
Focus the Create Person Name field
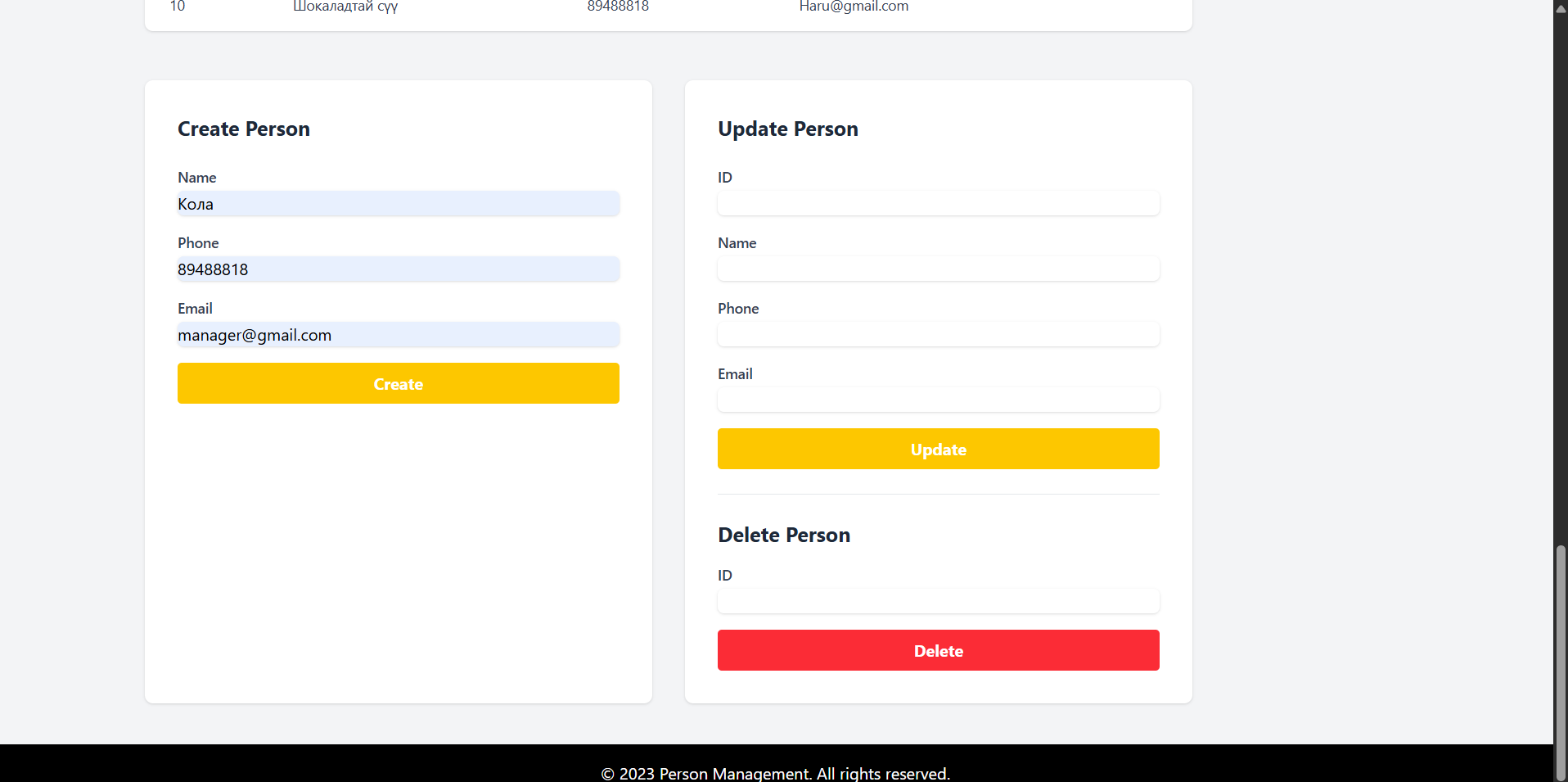coord(399,204)
